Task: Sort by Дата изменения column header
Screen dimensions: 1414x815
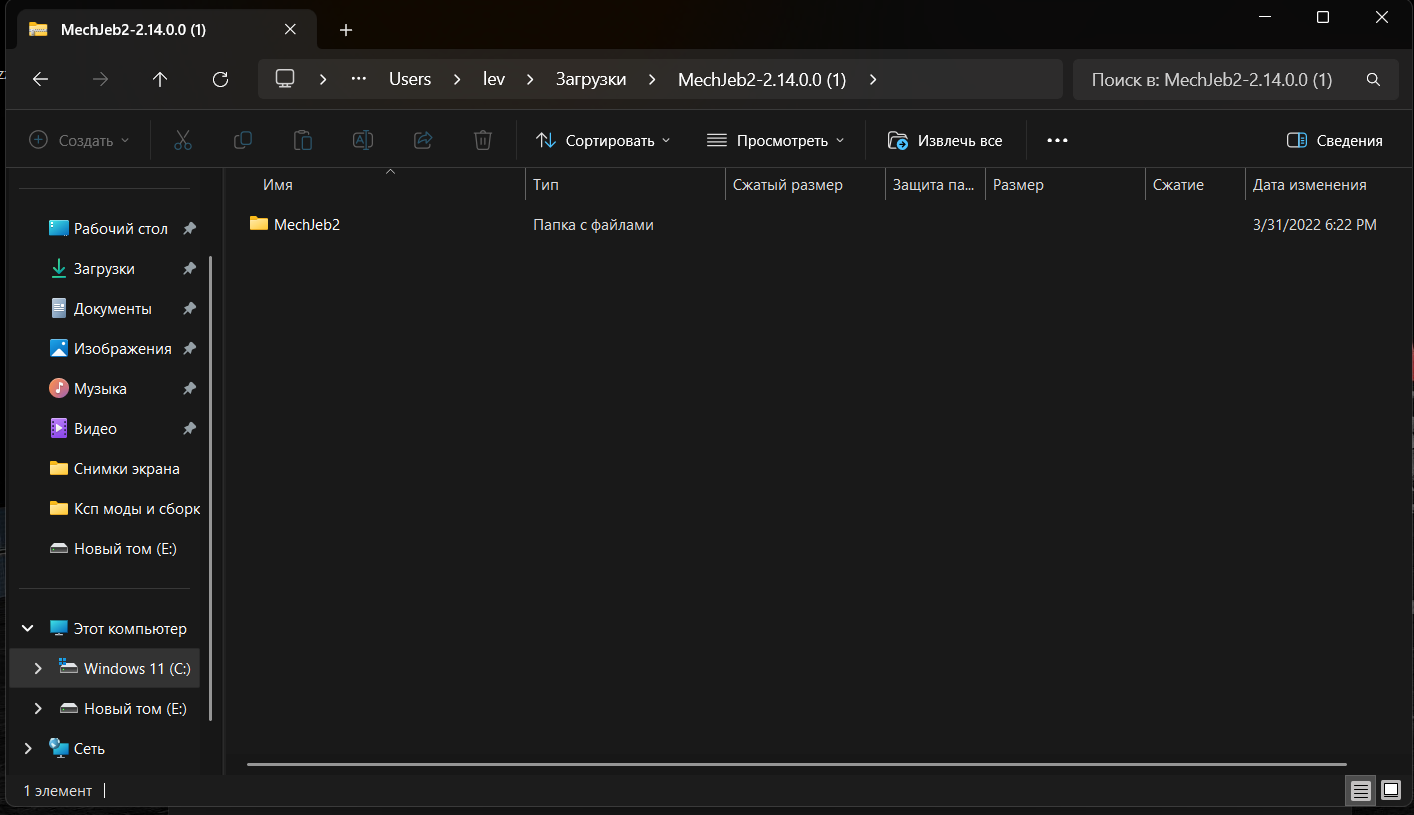Action: (1309, 185)
